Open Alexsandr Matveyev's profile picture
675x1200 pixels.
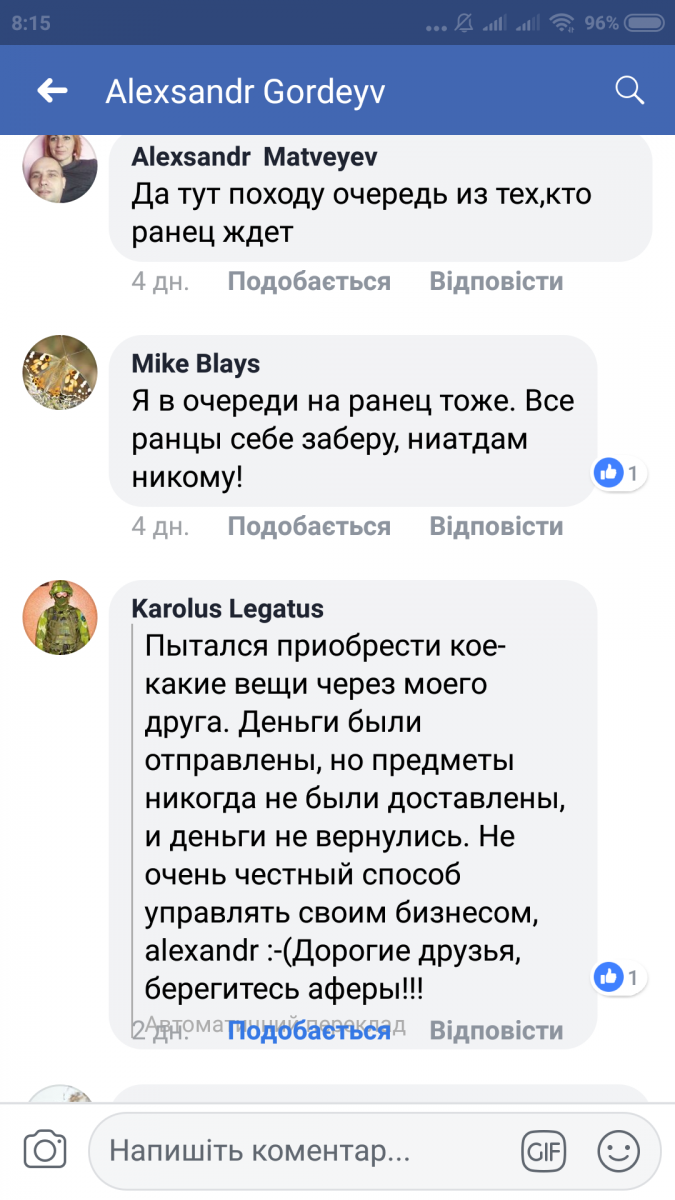[60, 167]
